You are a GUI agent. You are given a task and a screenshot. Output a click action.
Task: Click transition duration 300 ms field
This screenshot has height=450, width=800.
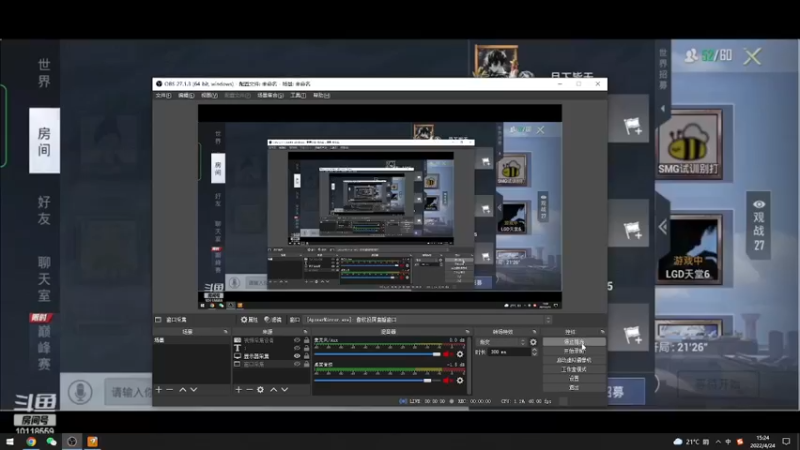(x=509, y=352)
